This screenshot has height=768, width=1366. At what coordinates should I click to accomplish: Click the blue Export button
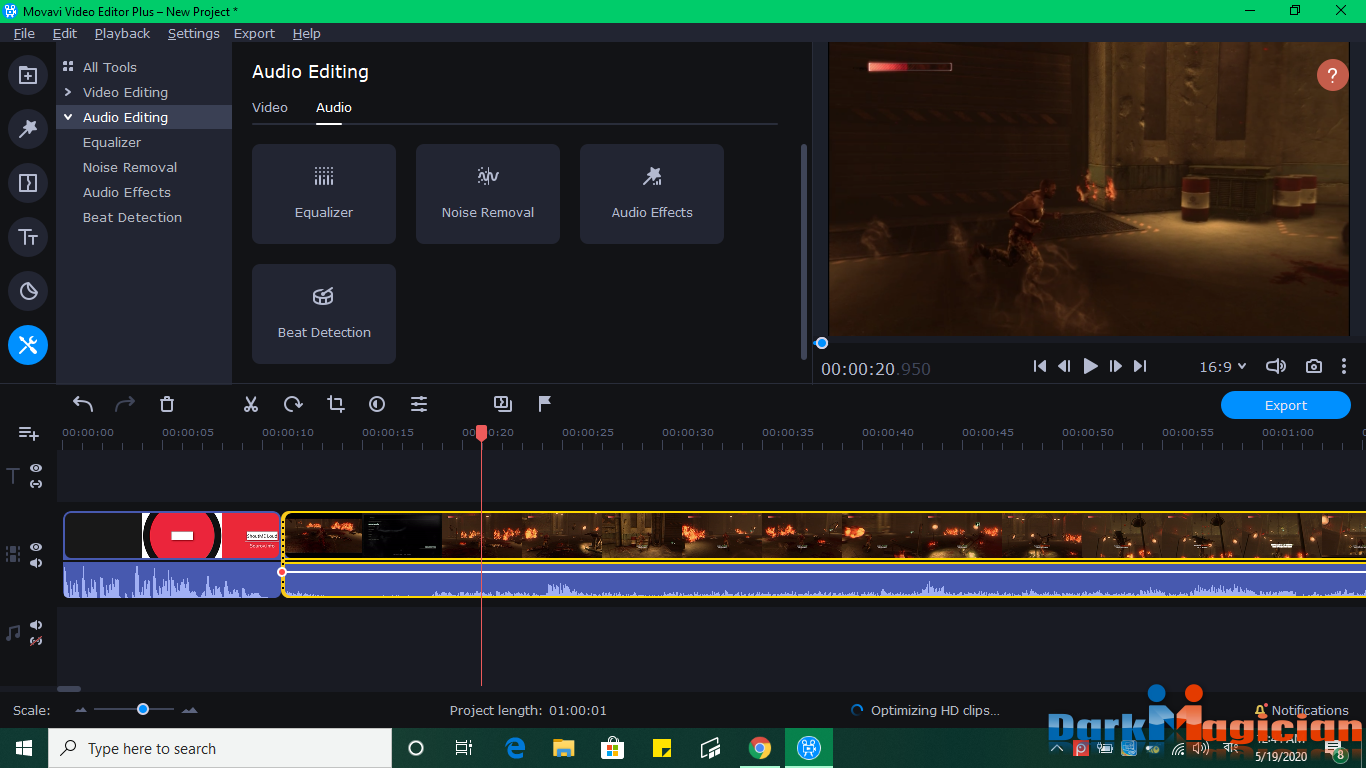pos(1286,405)
